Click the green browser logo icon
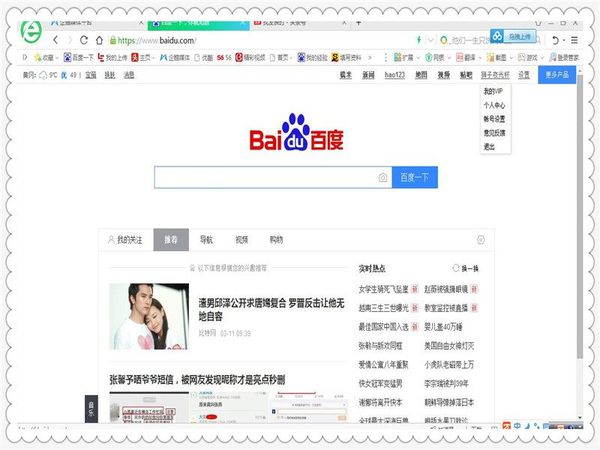Screen dimensions: 600x450 point(30,32)
